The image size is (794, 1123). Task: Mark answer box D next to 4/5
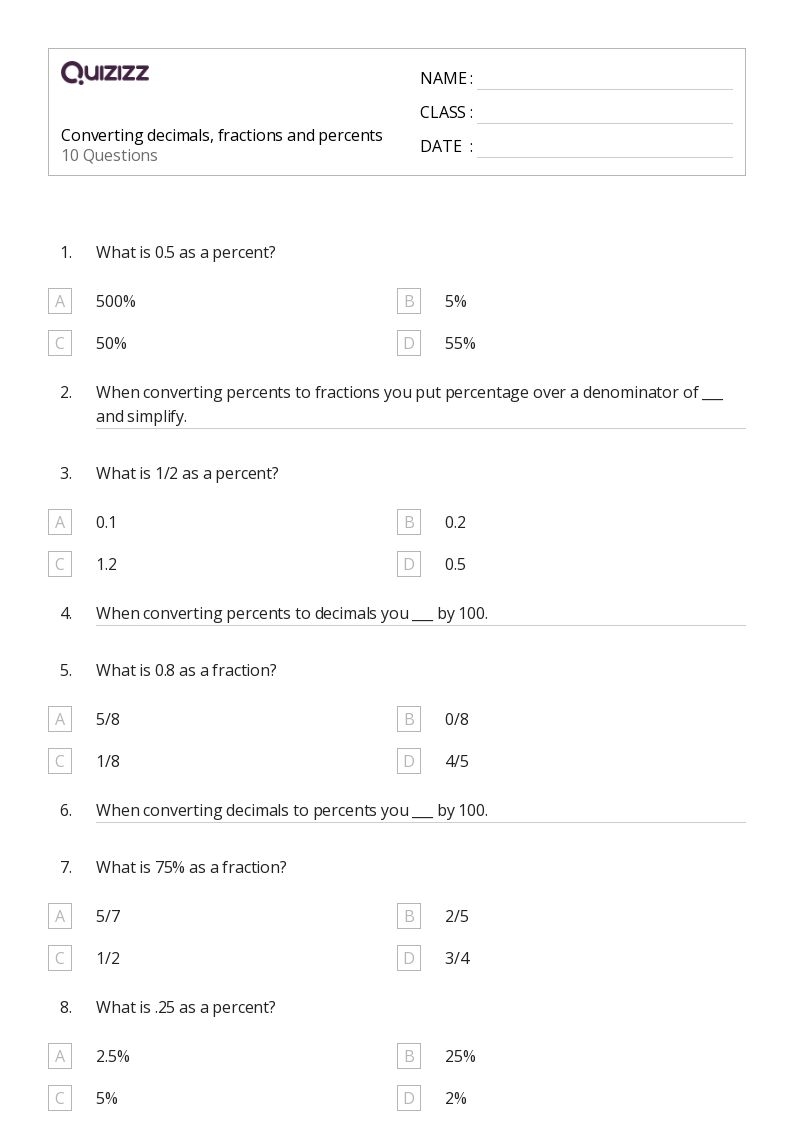tap(409, 761)
